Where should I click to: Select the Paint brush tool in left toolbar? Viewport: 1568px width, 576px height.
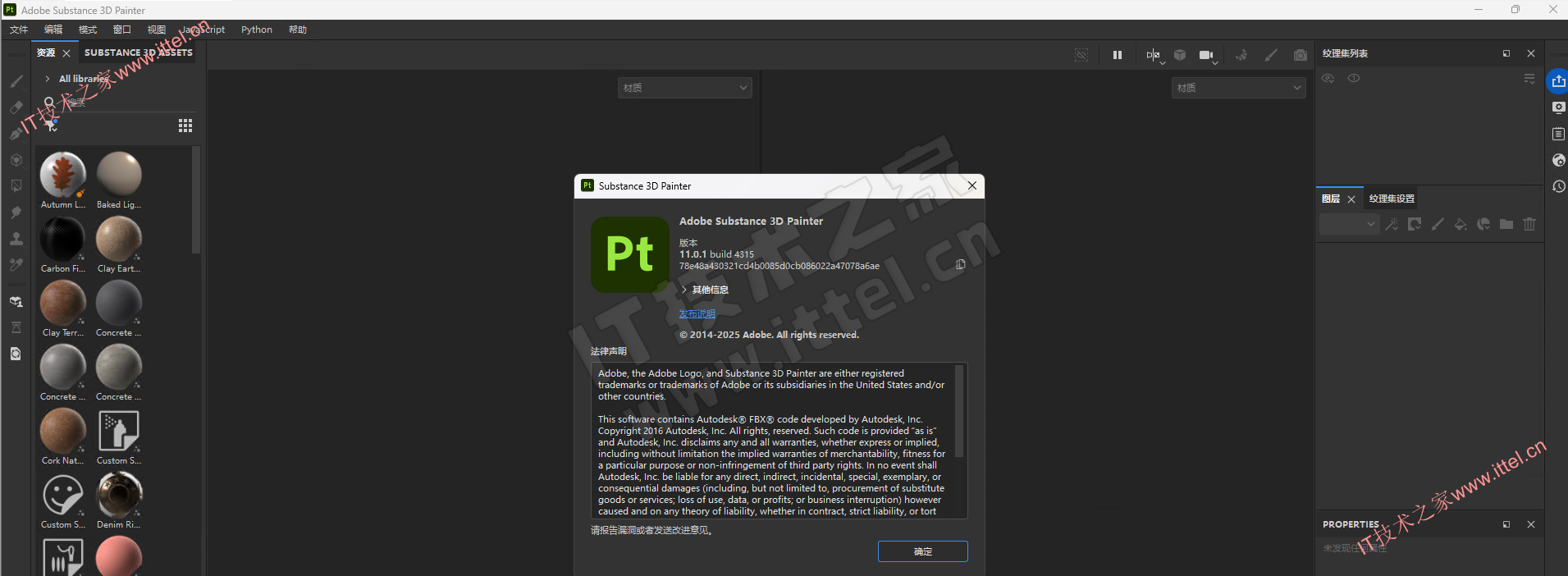(16, 81)
